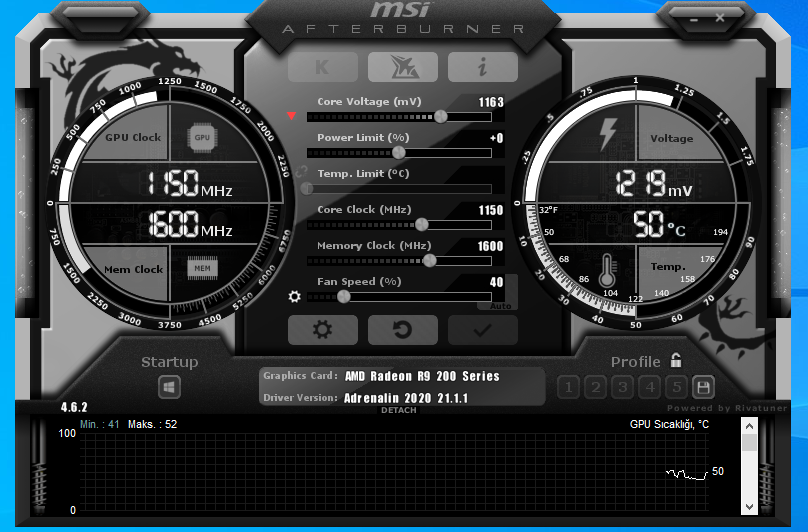Select profile slot 2
The height and width of the screenshot is (532, 808).
596,387
